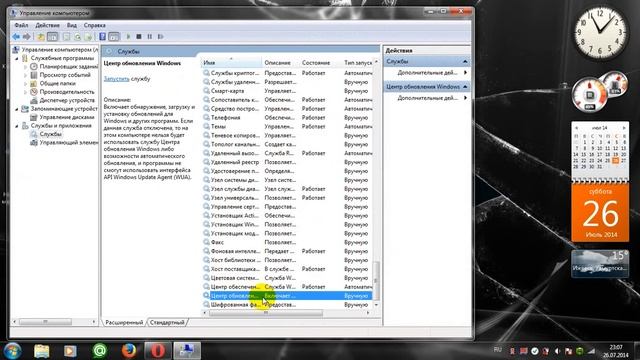Viewport: 640px width, 360px height.
Task: Select the Смарт-карта service row
Action: coord(287,91)
